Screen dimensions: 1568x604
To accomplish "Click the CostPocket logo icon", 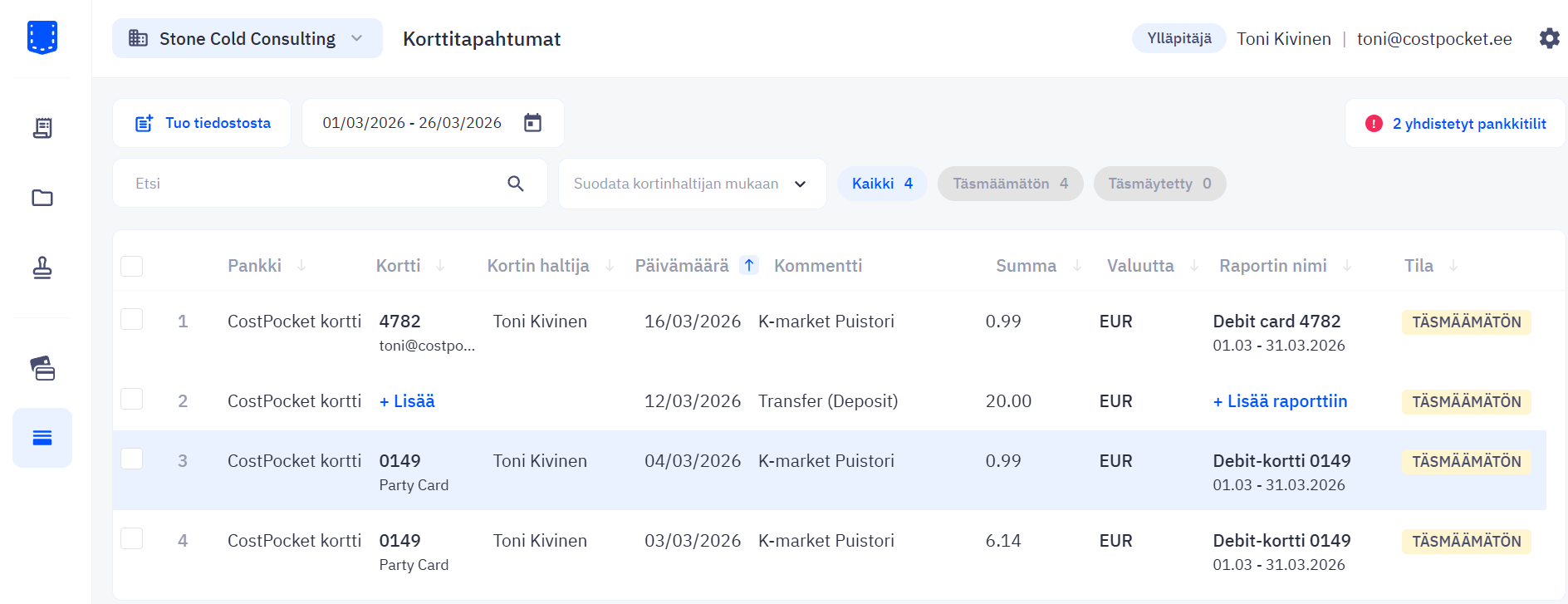I will (x=42, y=37).
